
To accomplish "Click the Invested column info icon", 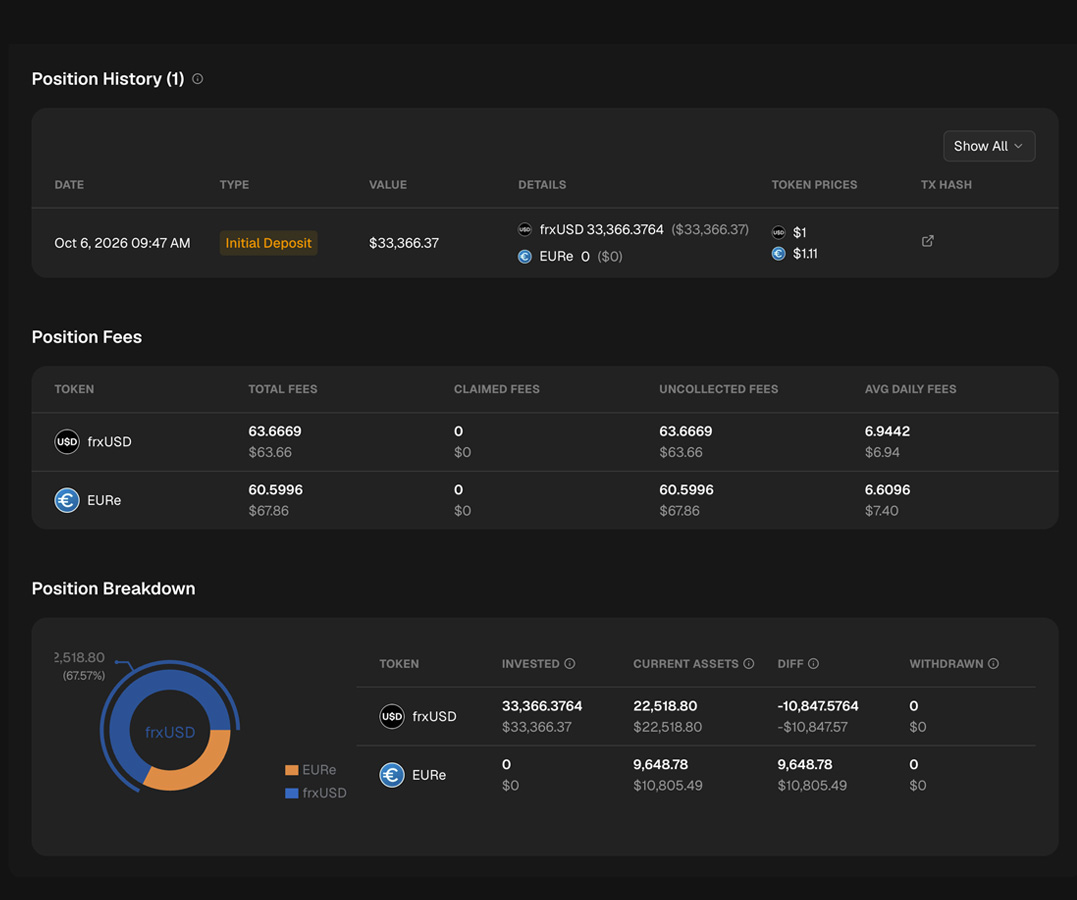I will tap(569, 664).
